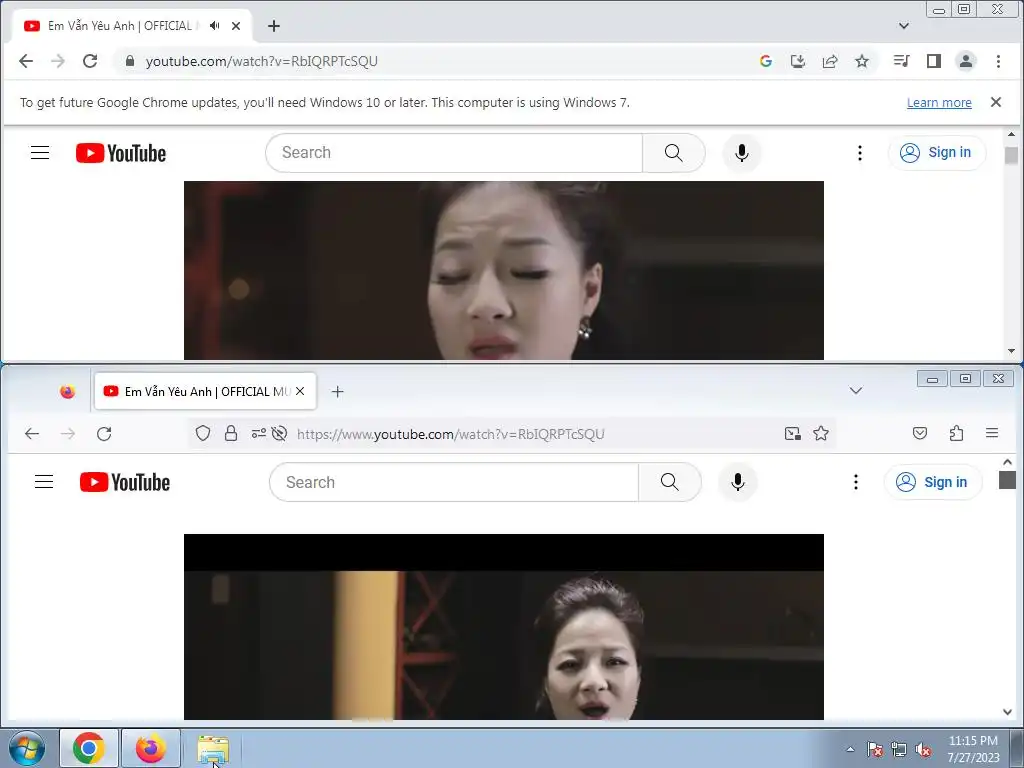Image resolution: width=1024 pixels, height=768 pixels.
Task: Save to Pocket in Firefox
Action: (920, 433)
